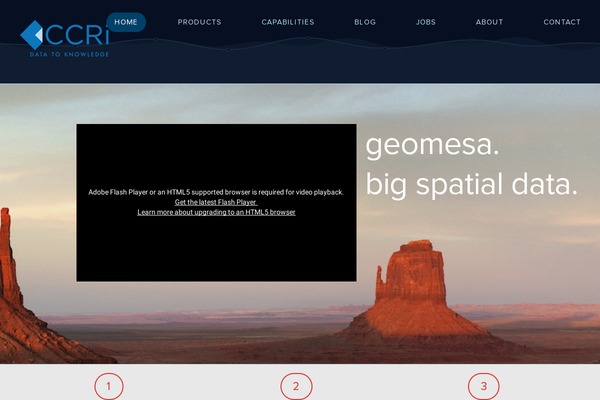
Task: Open the Jobs page
Action: point(426,22)
